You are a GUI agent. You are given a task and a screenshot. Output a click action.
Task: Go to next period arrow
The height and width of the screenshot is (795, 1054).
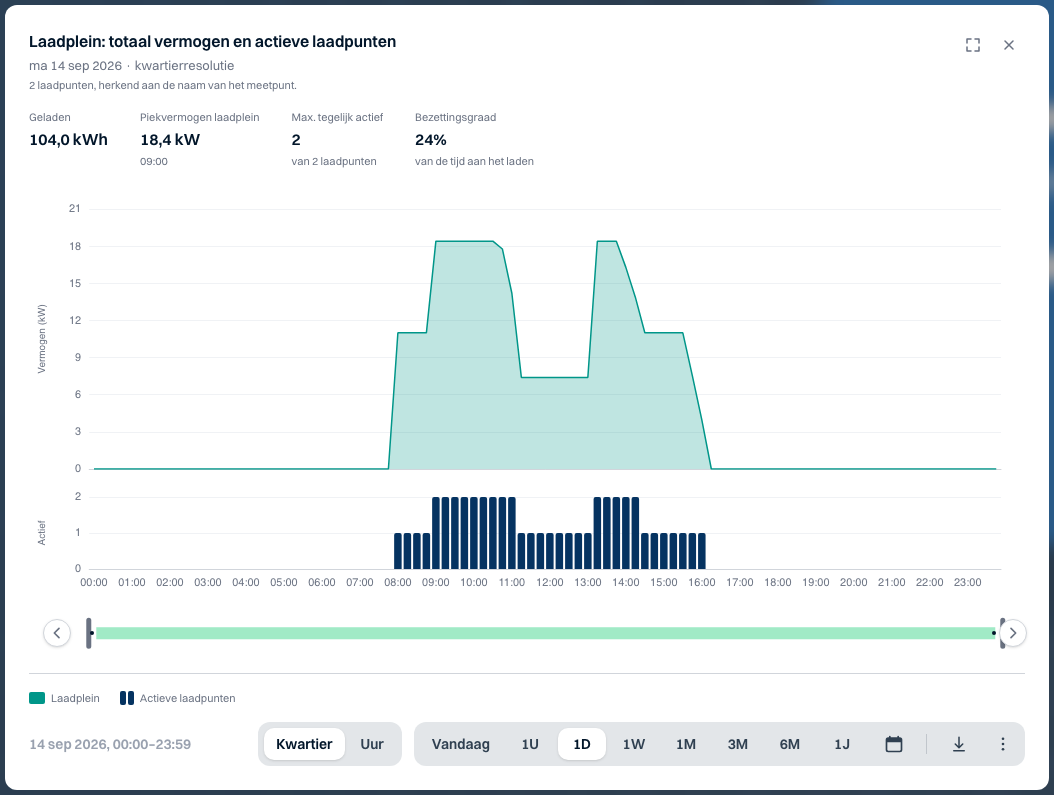pyautogui.click(x=1013, y=633)
